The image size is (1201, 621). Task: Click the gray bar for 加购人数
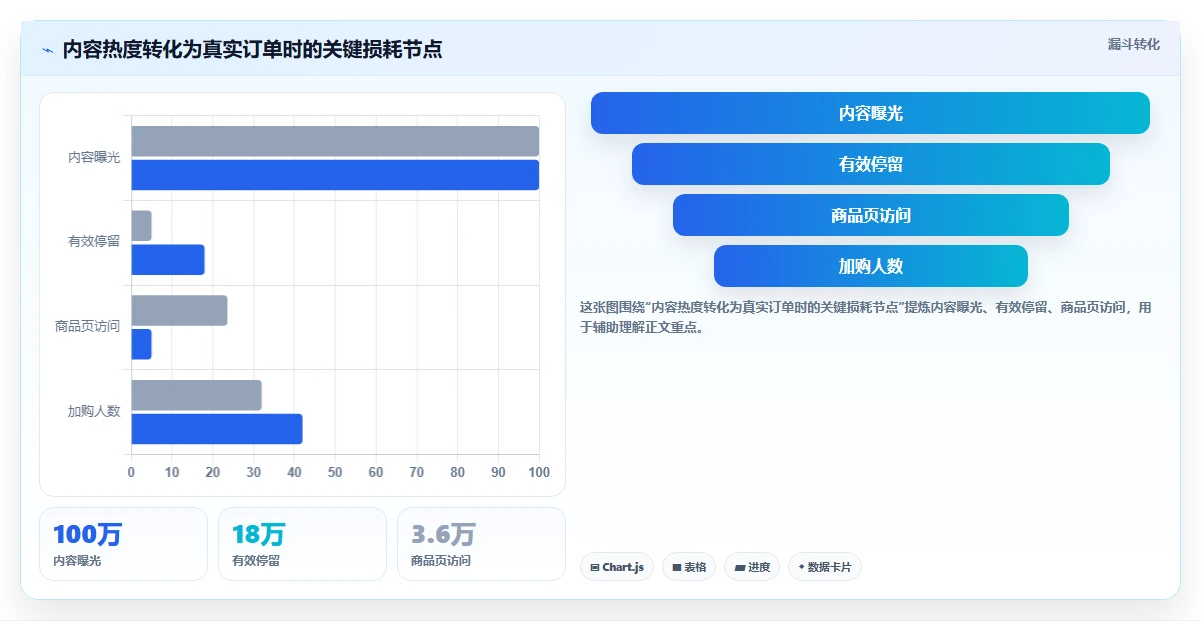(x=196, y=395)
